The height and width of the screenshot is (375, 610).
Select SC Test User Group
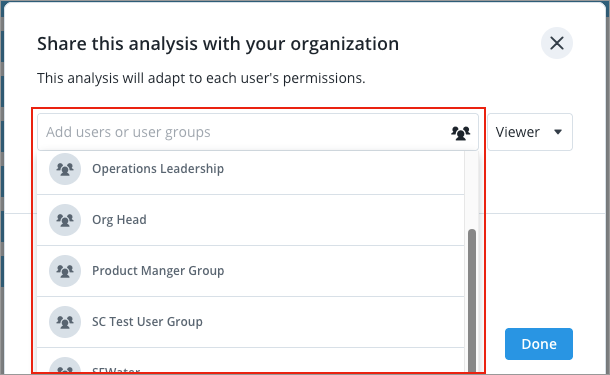point(251,322)
